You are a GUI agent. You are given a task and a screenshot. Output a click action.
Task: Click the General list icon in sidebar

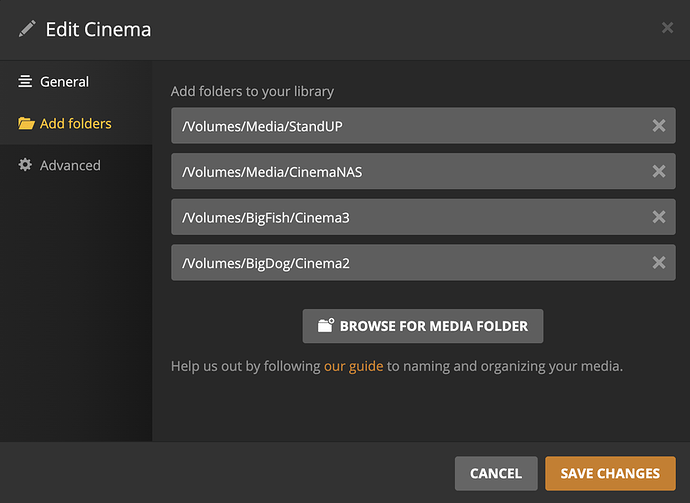point(25,82)
